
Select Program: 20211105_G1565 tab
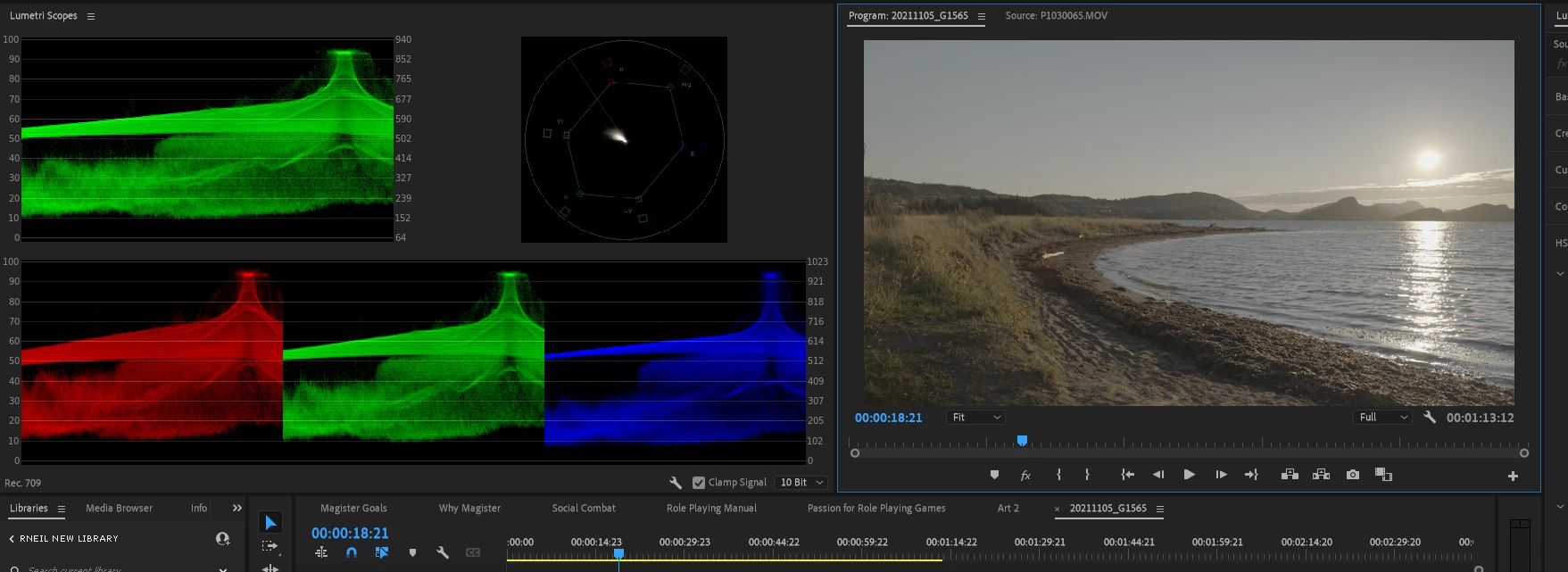pos(908,16)
